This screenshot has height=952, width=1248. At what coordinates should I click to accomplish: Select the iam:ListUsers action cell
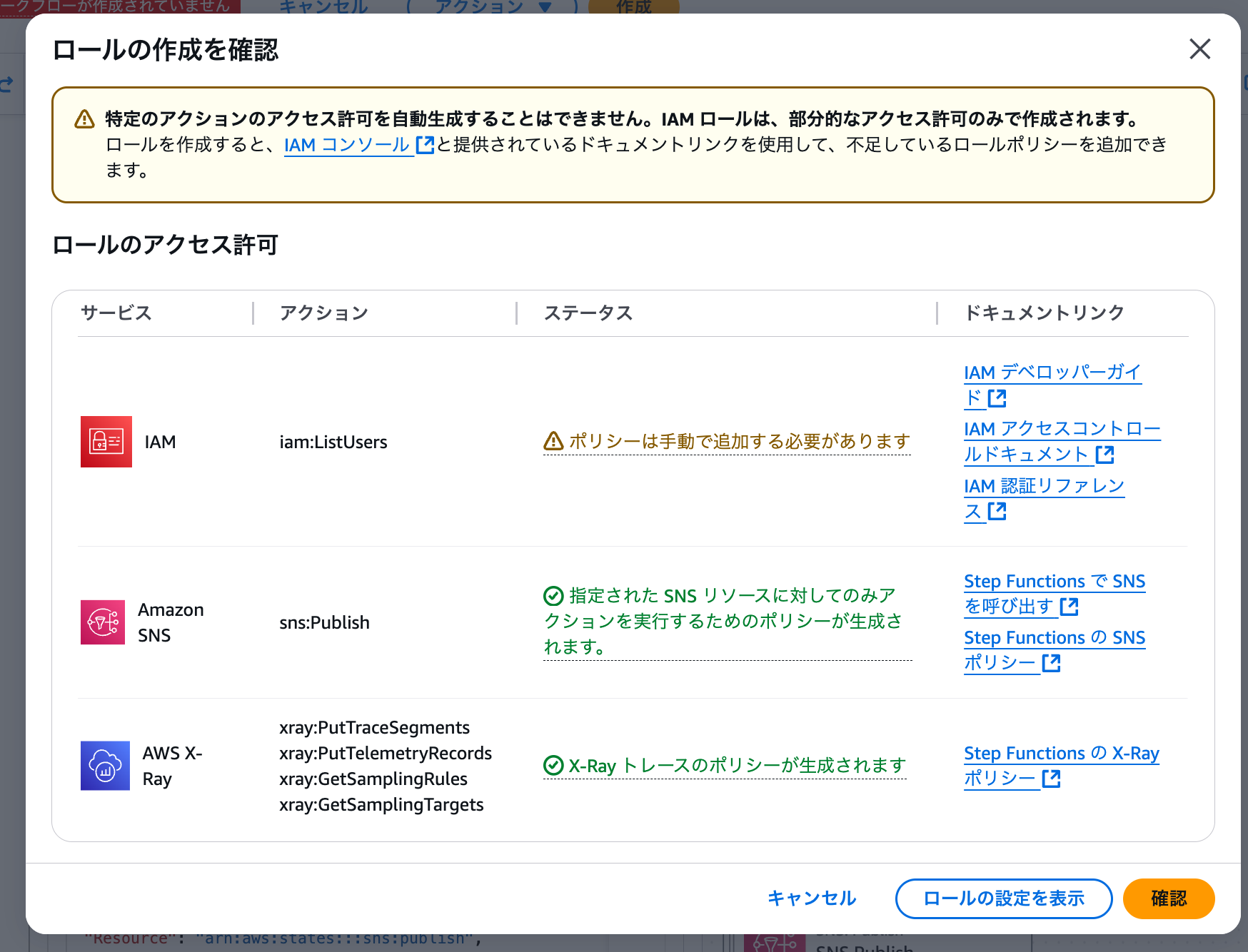click(333, 442)
